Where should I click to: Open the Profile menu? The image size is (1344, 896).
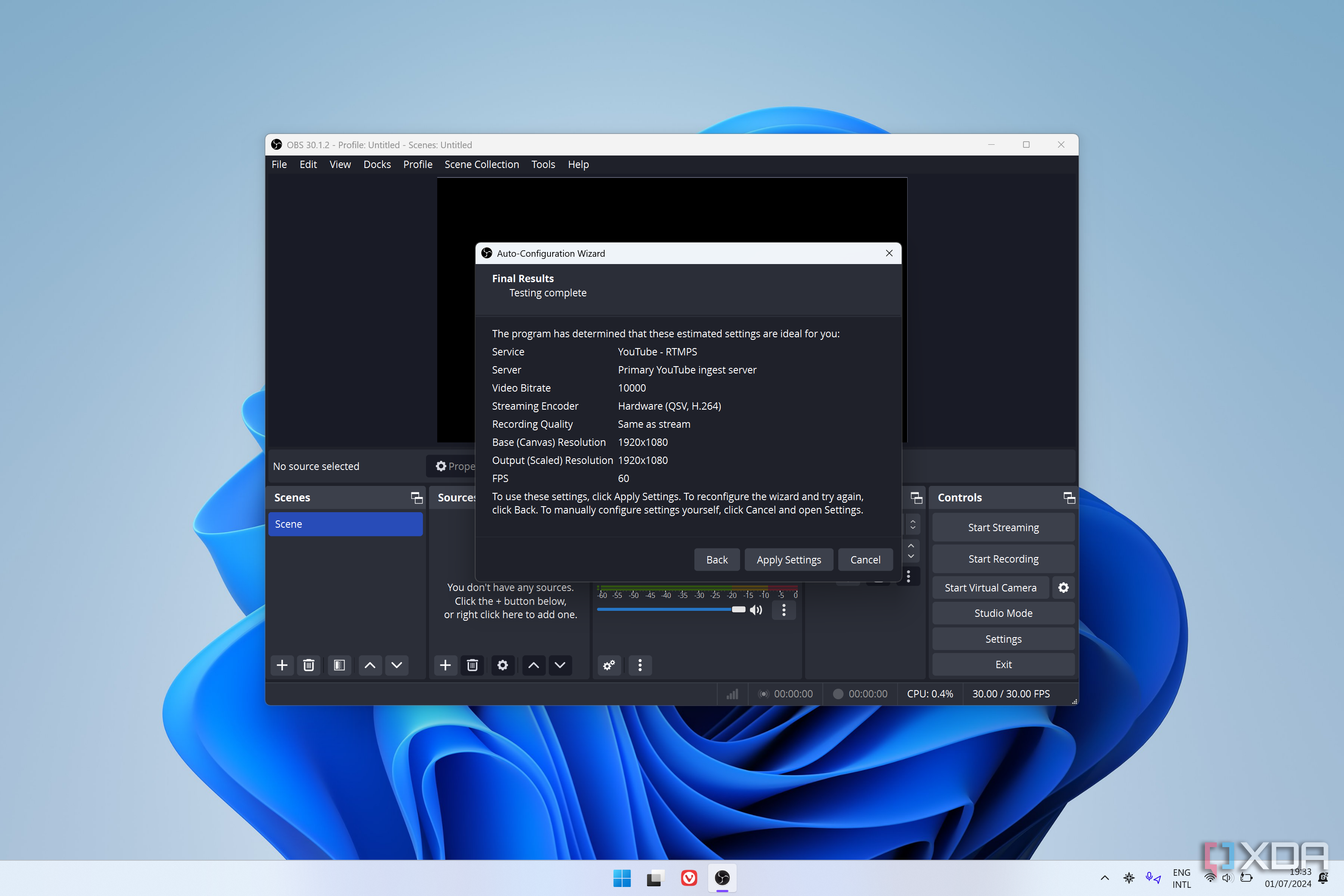(418, 165)
